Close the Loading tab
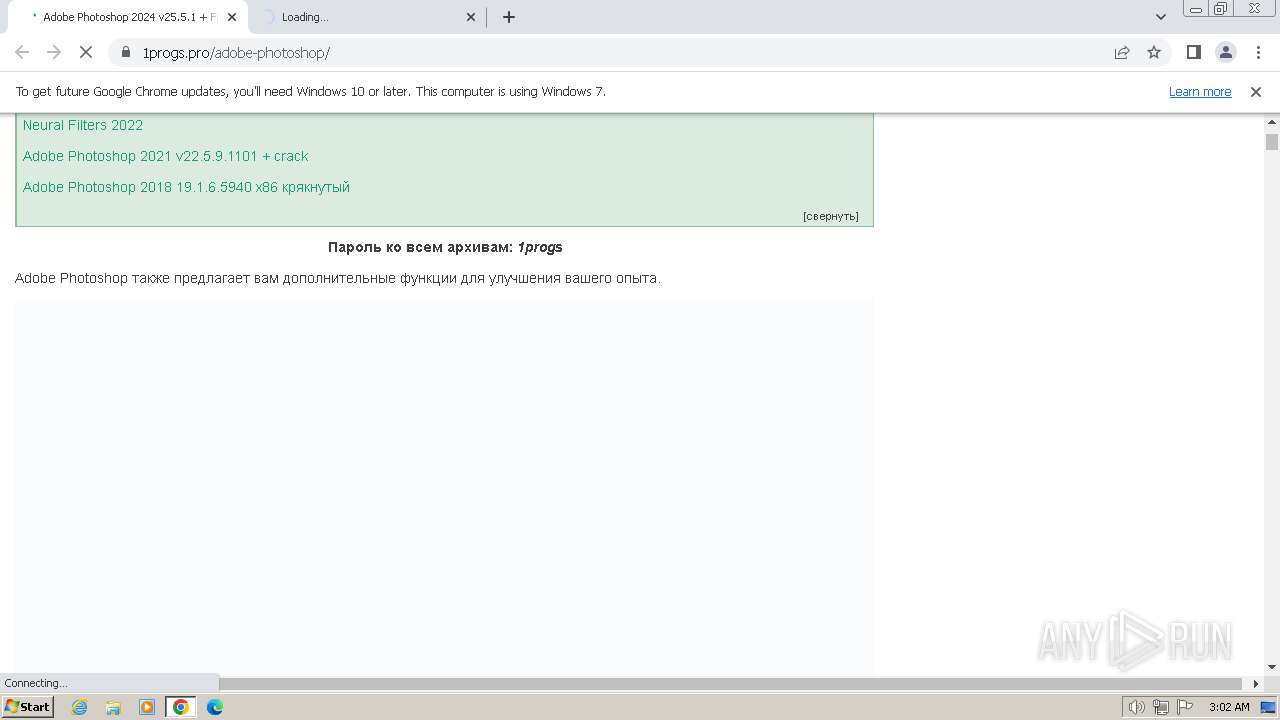Image resolution: width=1280 pixels, height=720 pixels. point(472,17)
